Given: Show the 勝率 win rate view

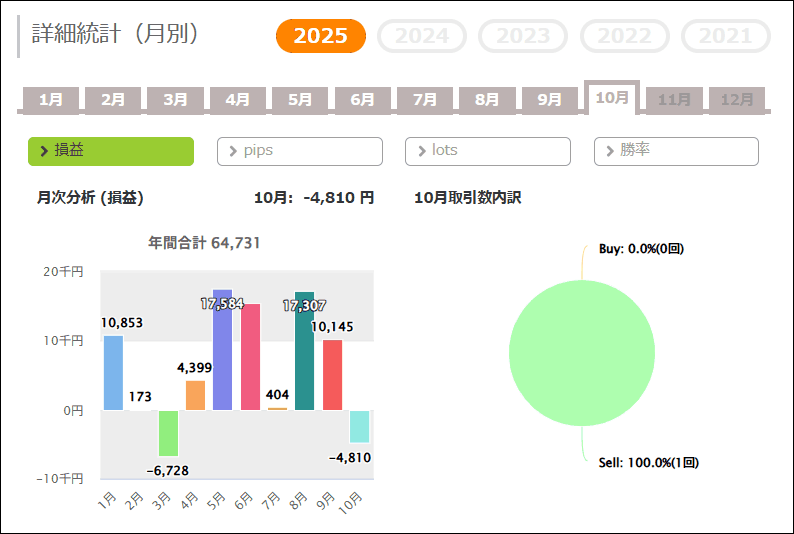Looking at the screenshot, I should 676,151.
